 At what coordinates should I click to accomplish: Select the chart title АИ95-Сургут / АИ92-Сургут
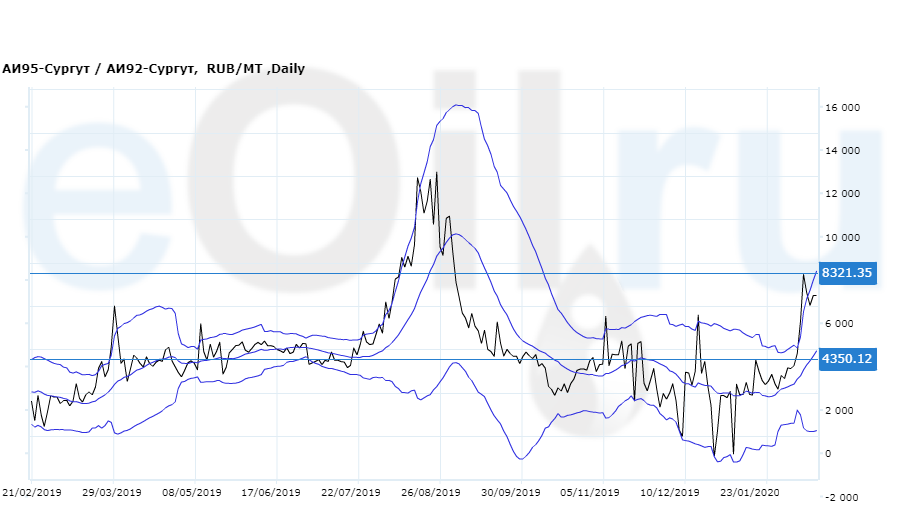(x=99, y=69)
